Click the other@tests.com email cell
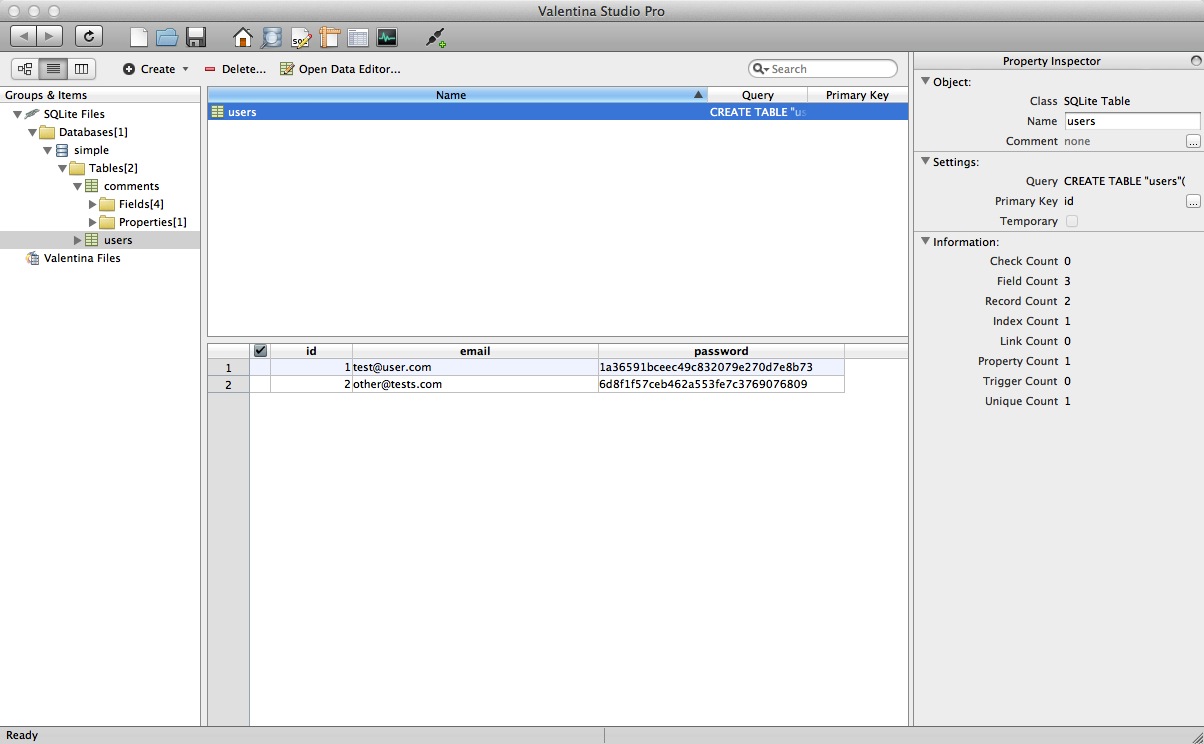 tap(475, 384)
